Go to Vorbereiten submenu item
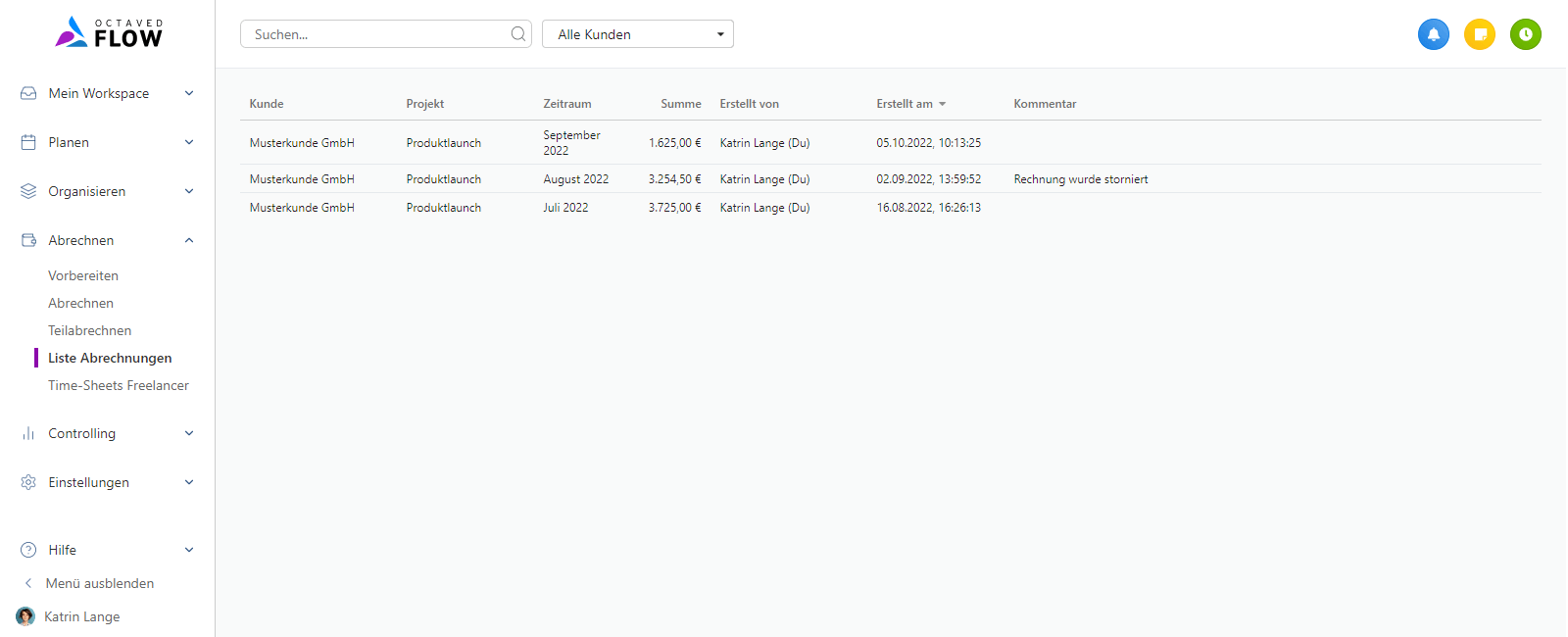This screenshot has width=1568, height=637. [x=83, y=275]
